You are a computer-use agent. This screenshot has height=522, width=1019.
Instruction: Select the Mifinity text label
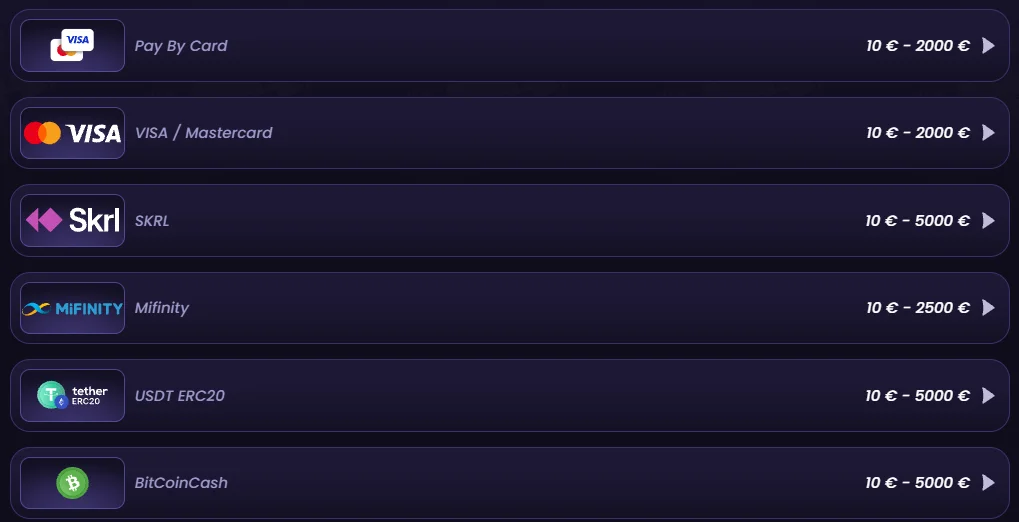pos(162,308)
